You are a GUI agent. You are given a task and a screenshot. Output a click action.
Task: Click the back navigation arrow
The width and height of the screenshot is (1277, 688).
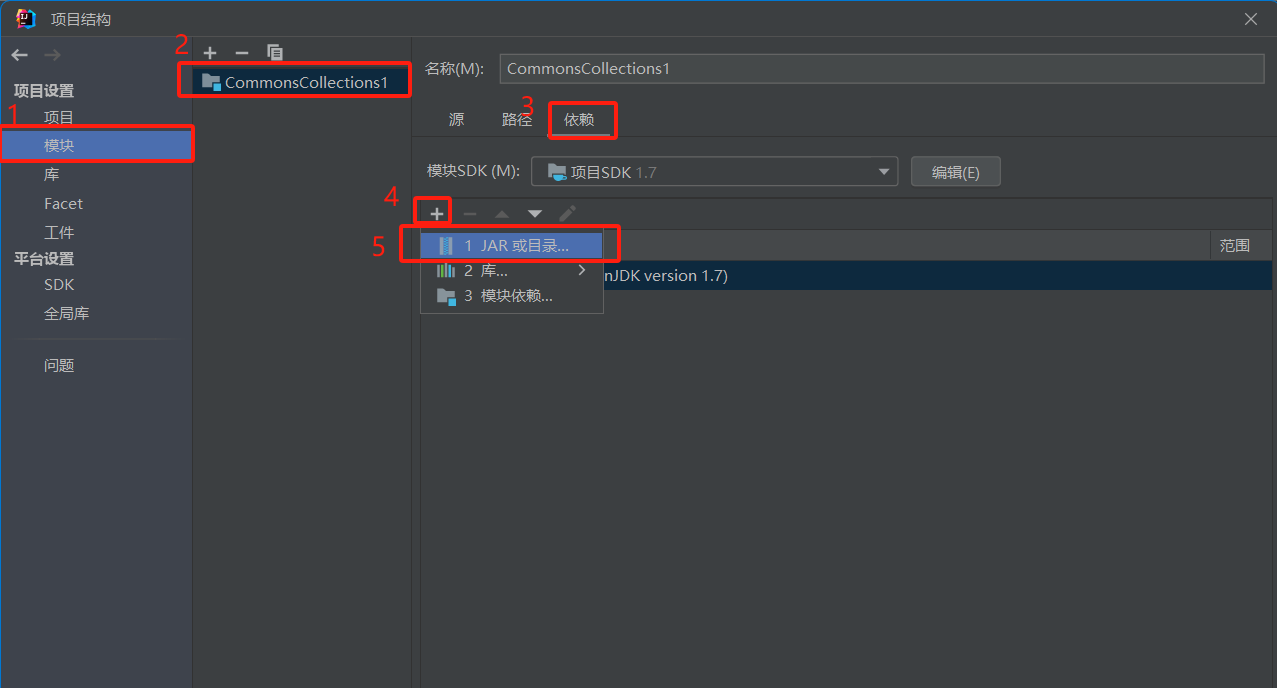(20, 55)
